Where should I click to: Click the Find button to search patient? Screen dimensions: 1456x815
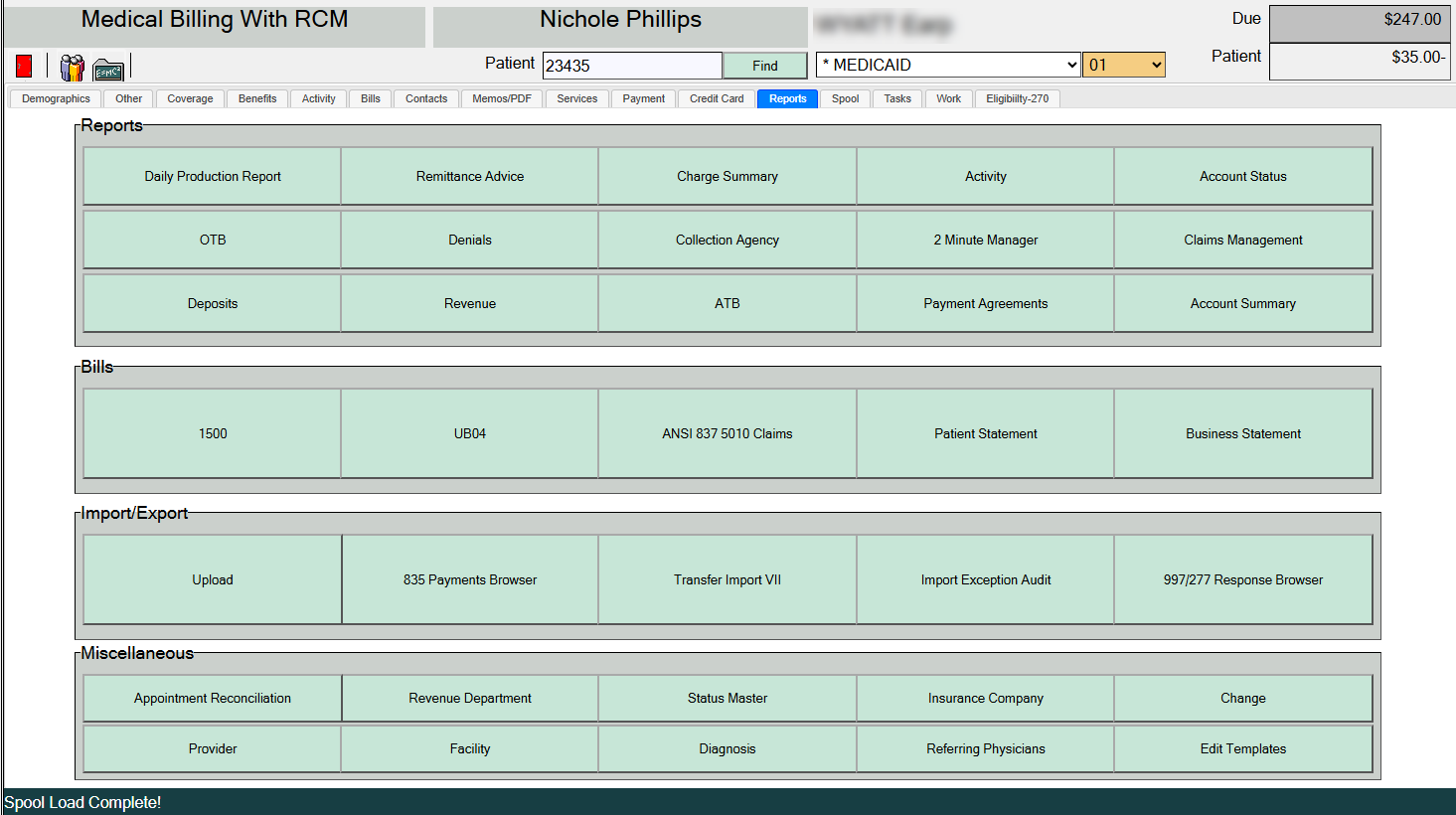tap(764, 65)
